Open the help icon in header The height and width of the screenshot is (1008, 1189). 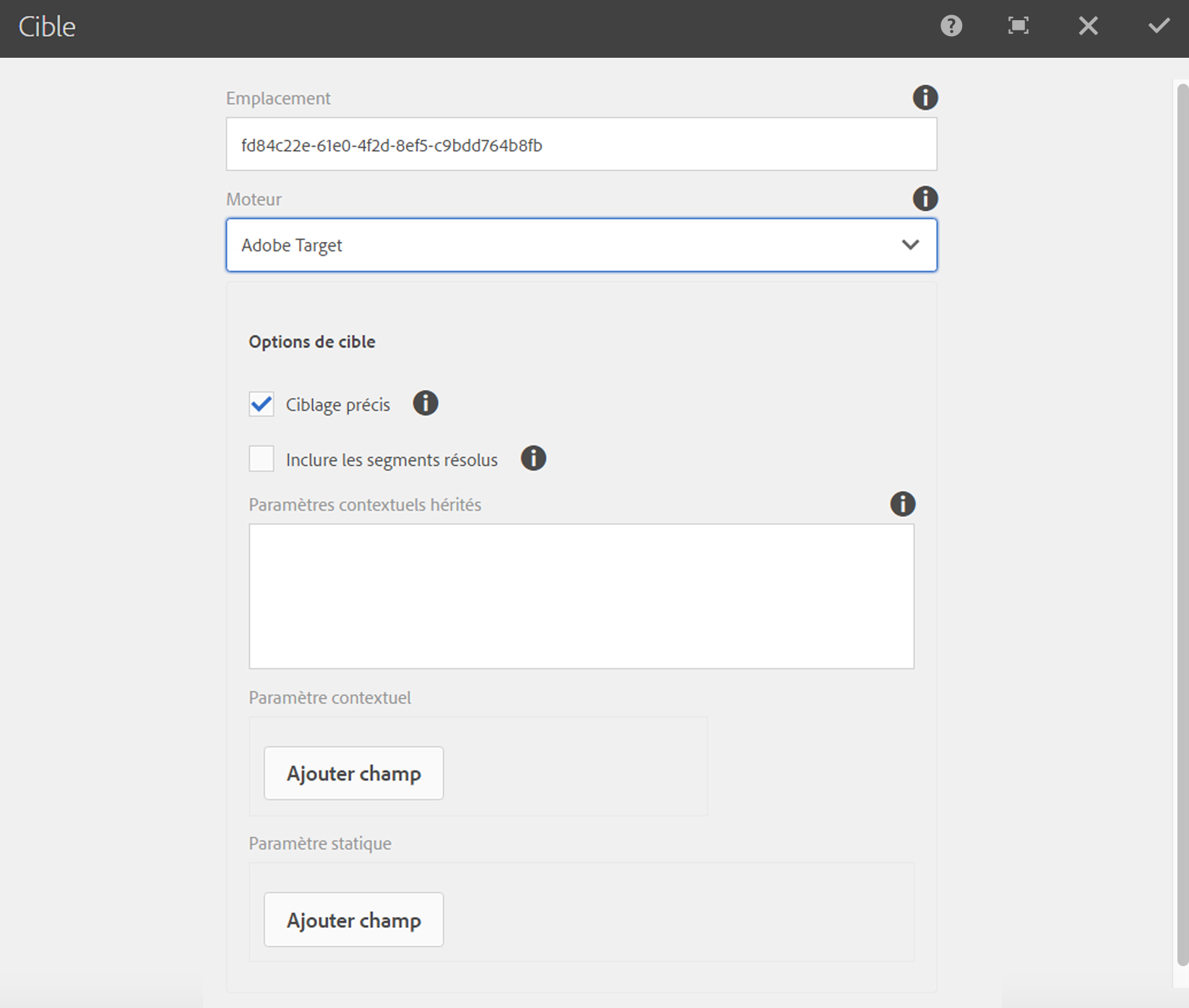coord(951,26)
